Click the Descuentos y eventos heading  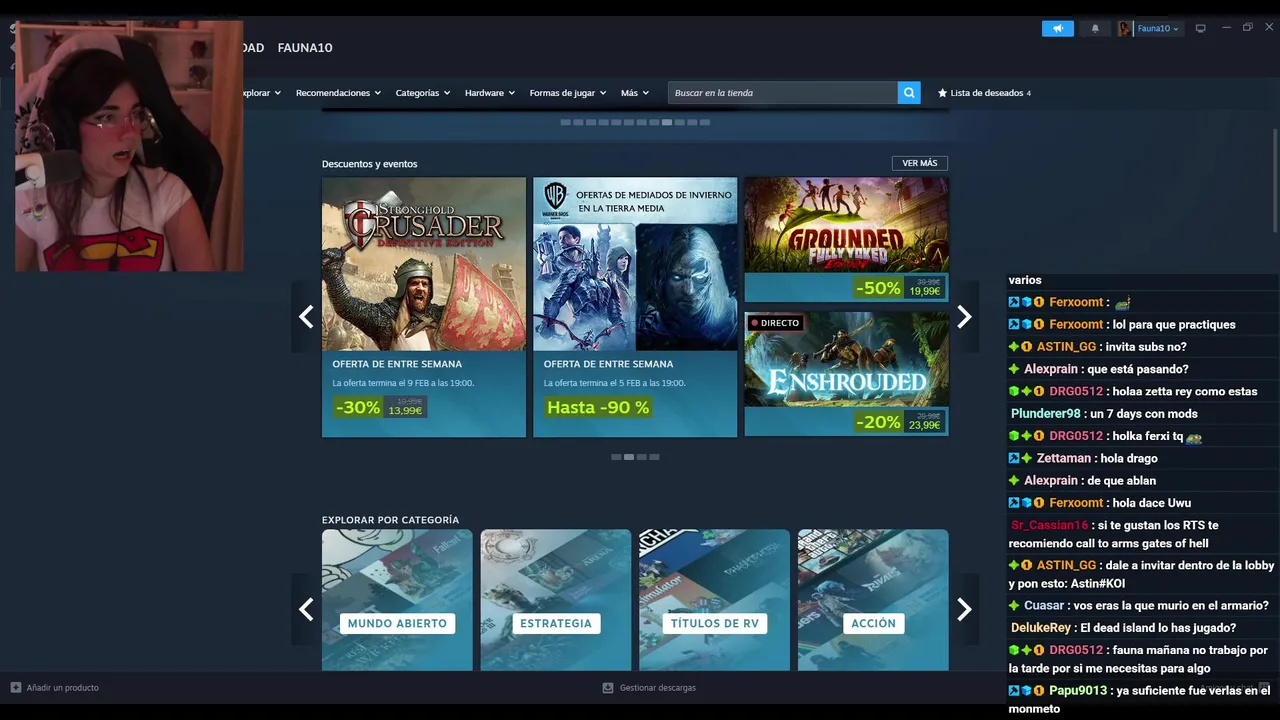click(369, 164)
